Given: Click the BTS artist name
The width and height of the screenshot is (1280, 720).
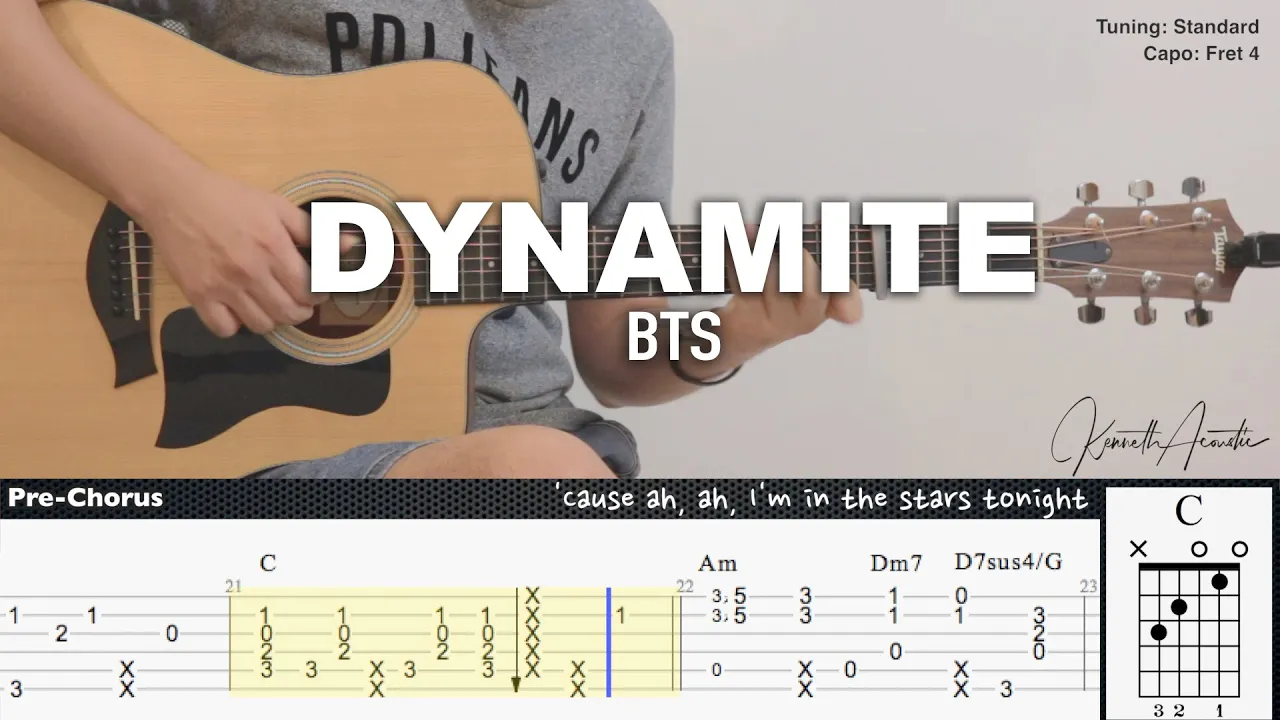Looking at the screenshot, I should (674, 338).
